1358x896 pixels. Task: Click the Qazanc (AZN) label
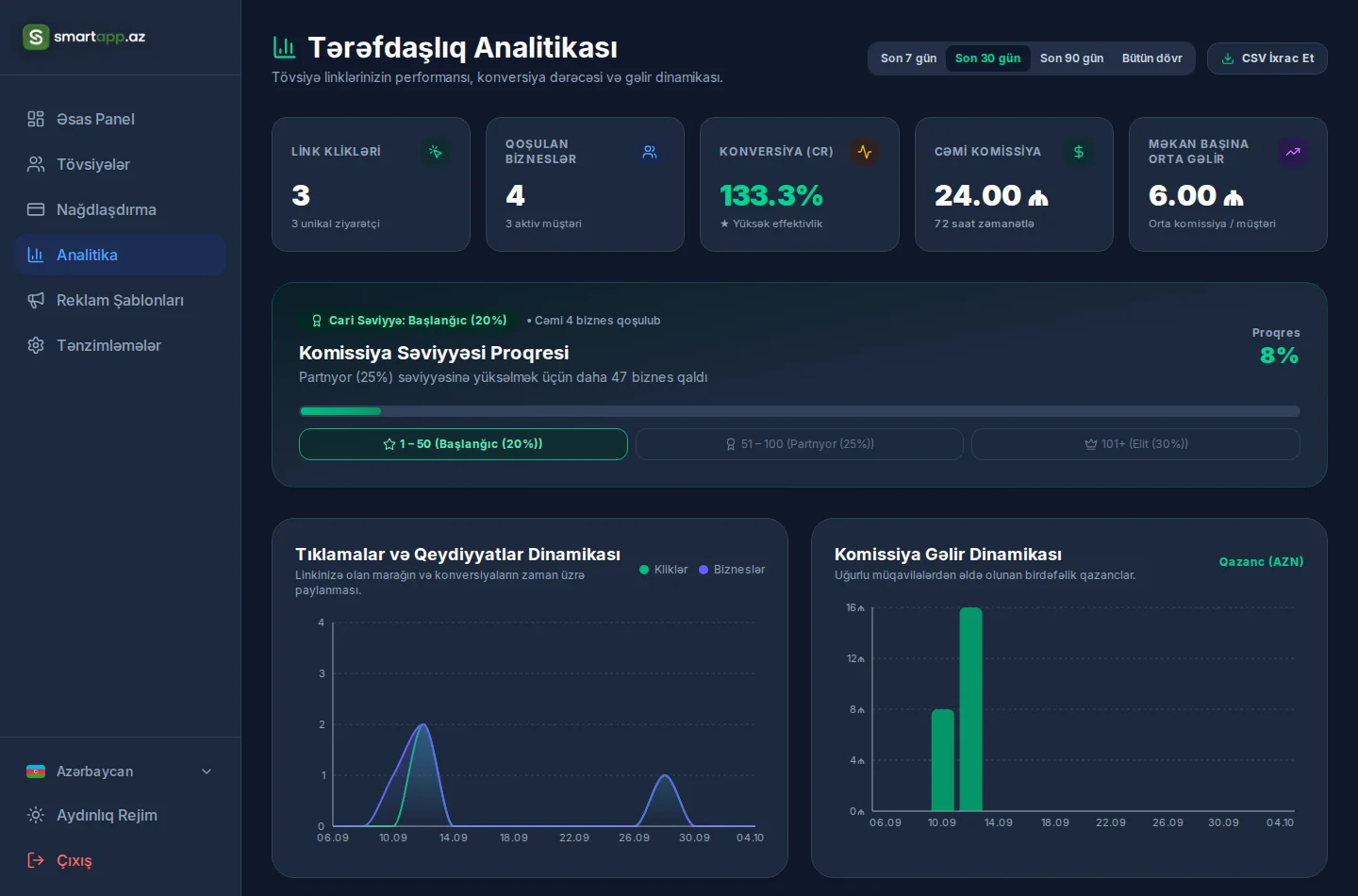pyautogui.click(x=1261, y=561)
